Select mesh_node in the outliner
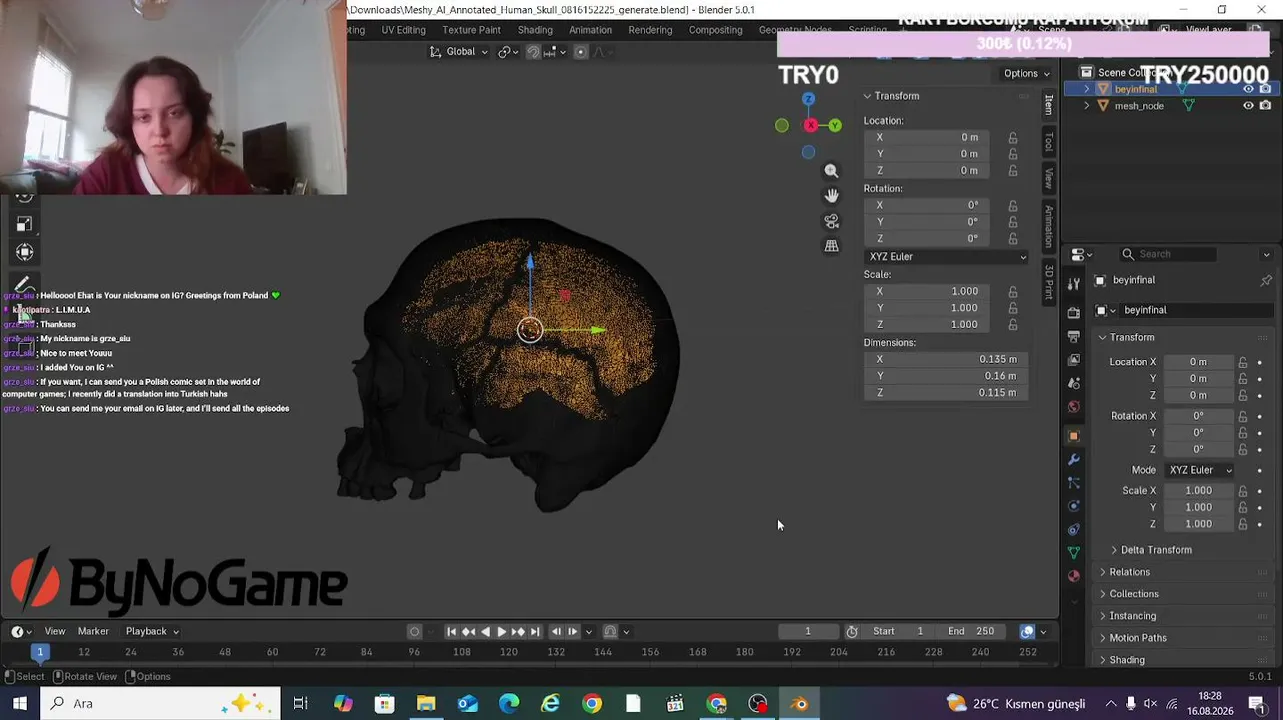Screen dimensions: 1283x720 [x=1139, y=105]
